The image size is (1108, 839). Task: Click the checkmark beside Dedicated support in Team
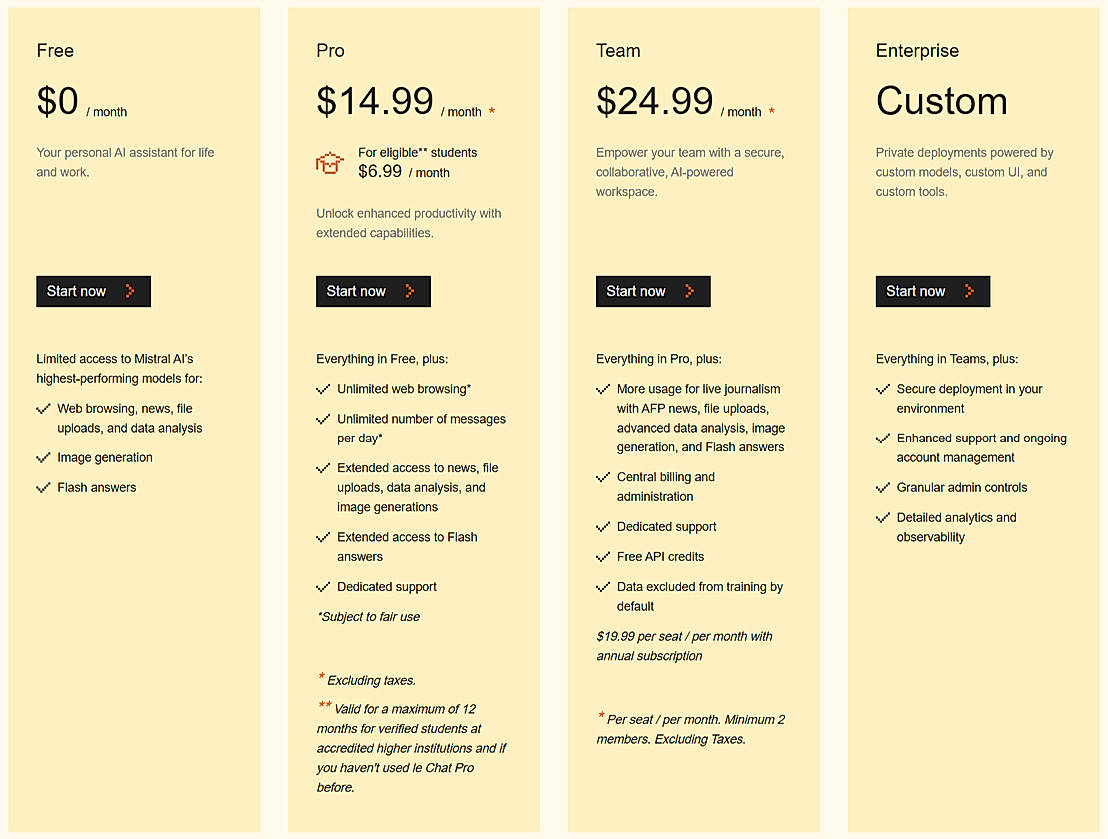pyautogui.click(x=603, y=527)
